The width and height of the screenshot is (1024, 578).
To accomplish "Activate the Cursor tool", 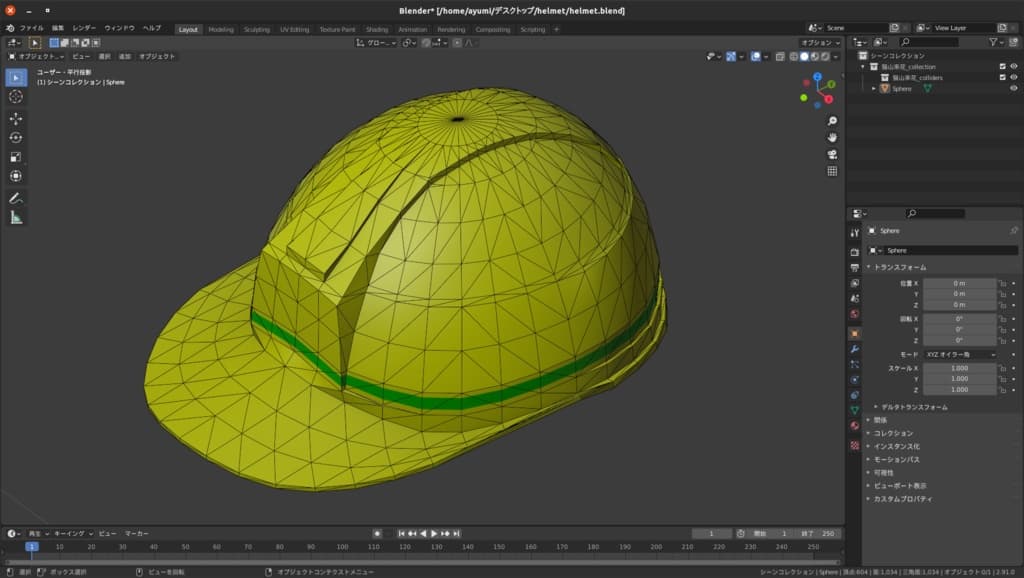I will (x=16, y=96).
